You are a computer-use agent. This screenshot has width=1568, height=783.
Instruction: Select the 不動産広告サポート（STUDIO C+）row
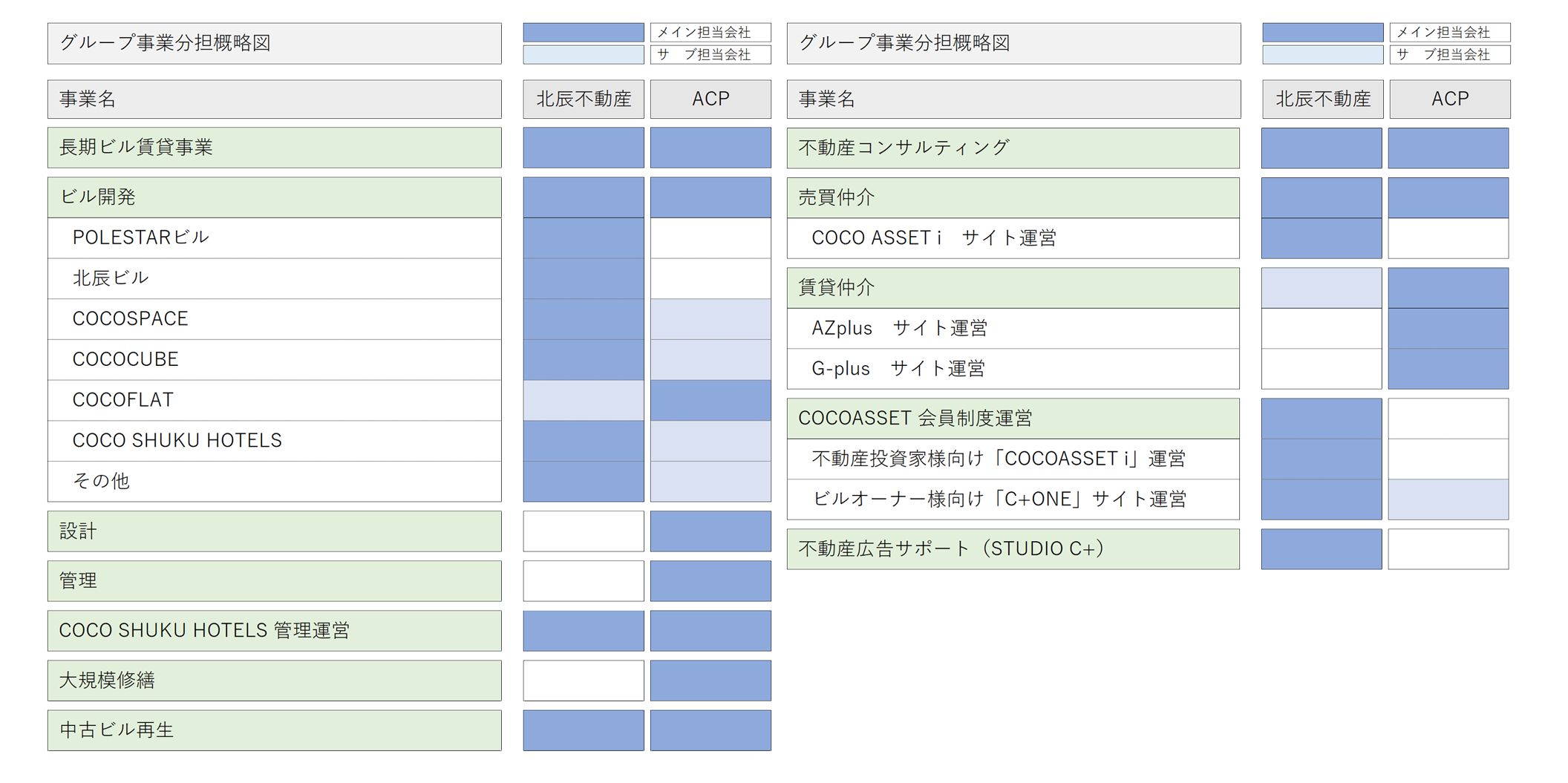click(x=1013, y=549)
